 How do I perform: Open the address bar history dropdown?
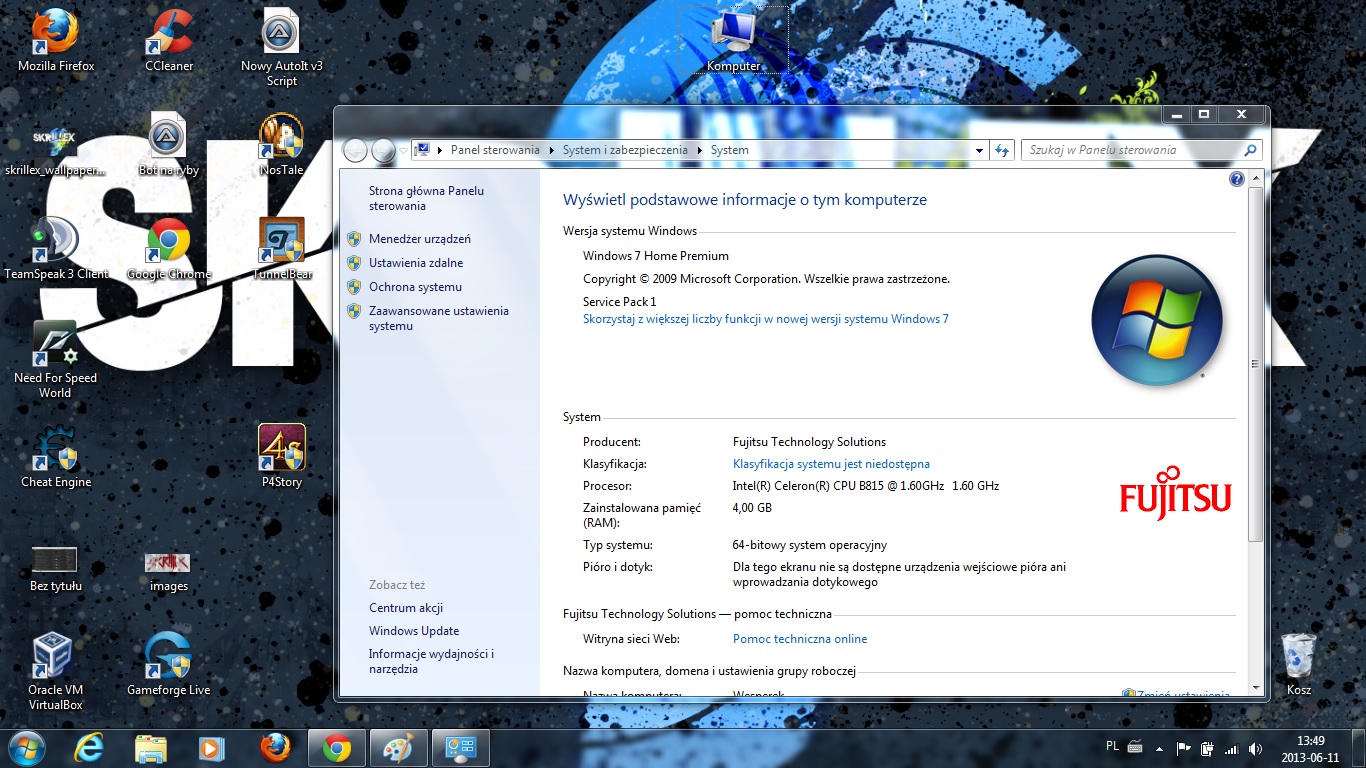click(x=980, y=150)
